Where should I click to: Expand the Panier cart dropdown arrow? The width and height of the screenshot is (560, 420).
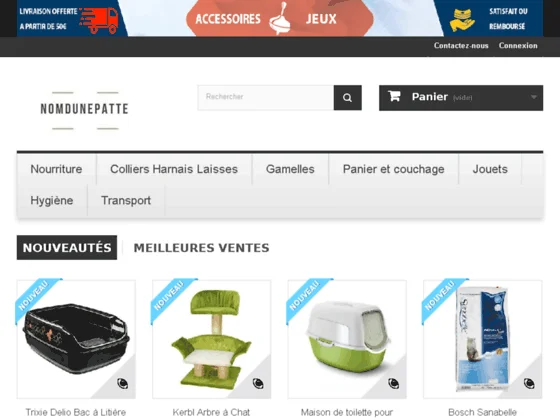pos(534,97)
